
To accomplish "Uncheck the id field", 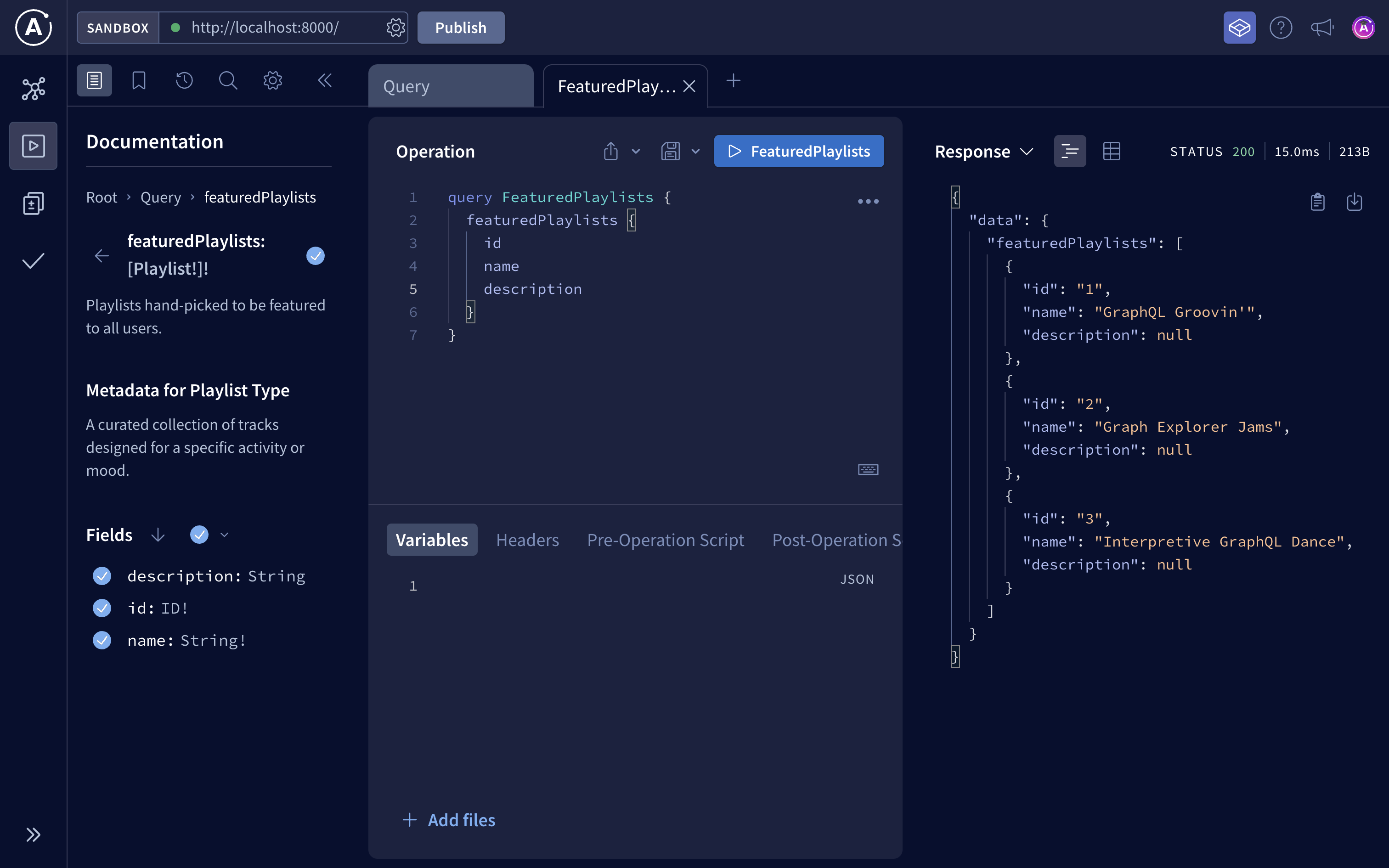I will [x=102, y=608].
